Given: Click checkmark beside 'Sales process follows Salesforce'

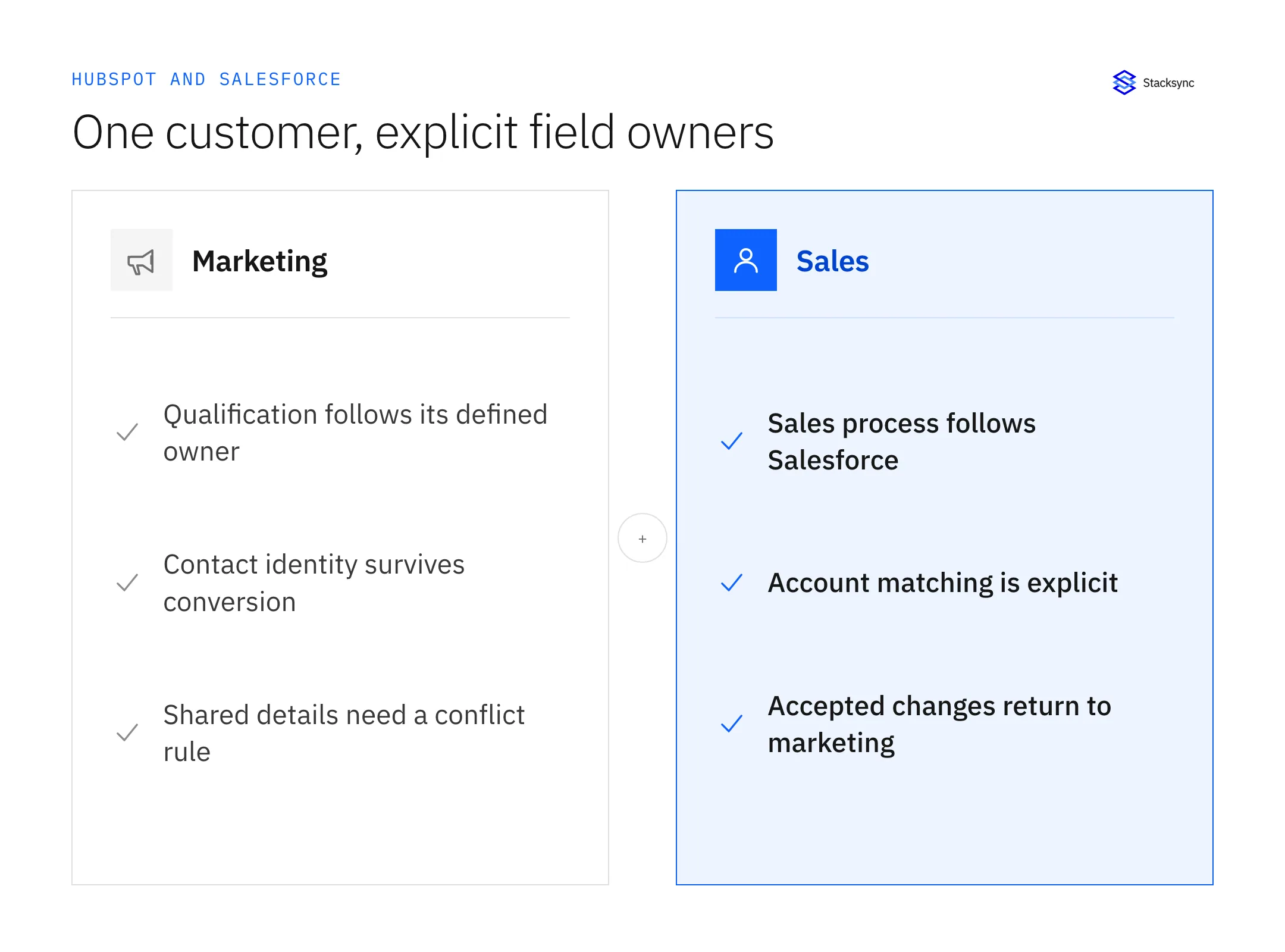Looking at the screenshot, I should pos(732,441).
